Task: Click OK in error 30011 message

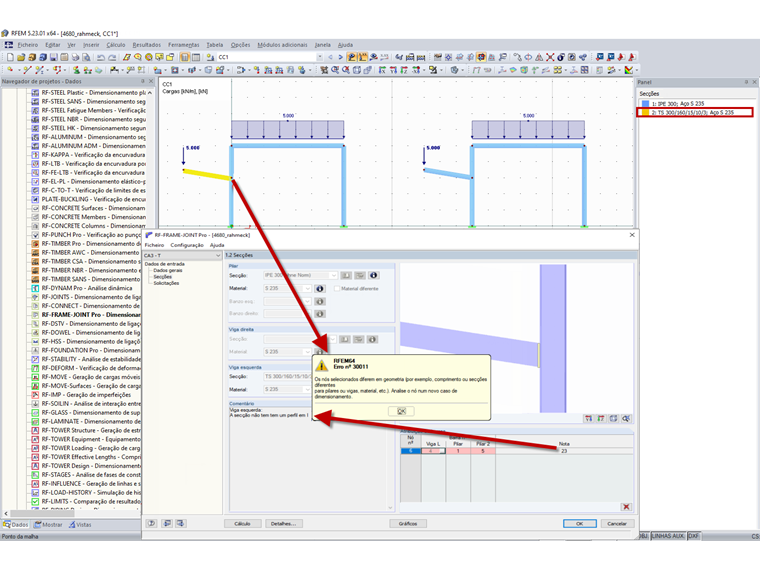Action: tap(401, 411)
